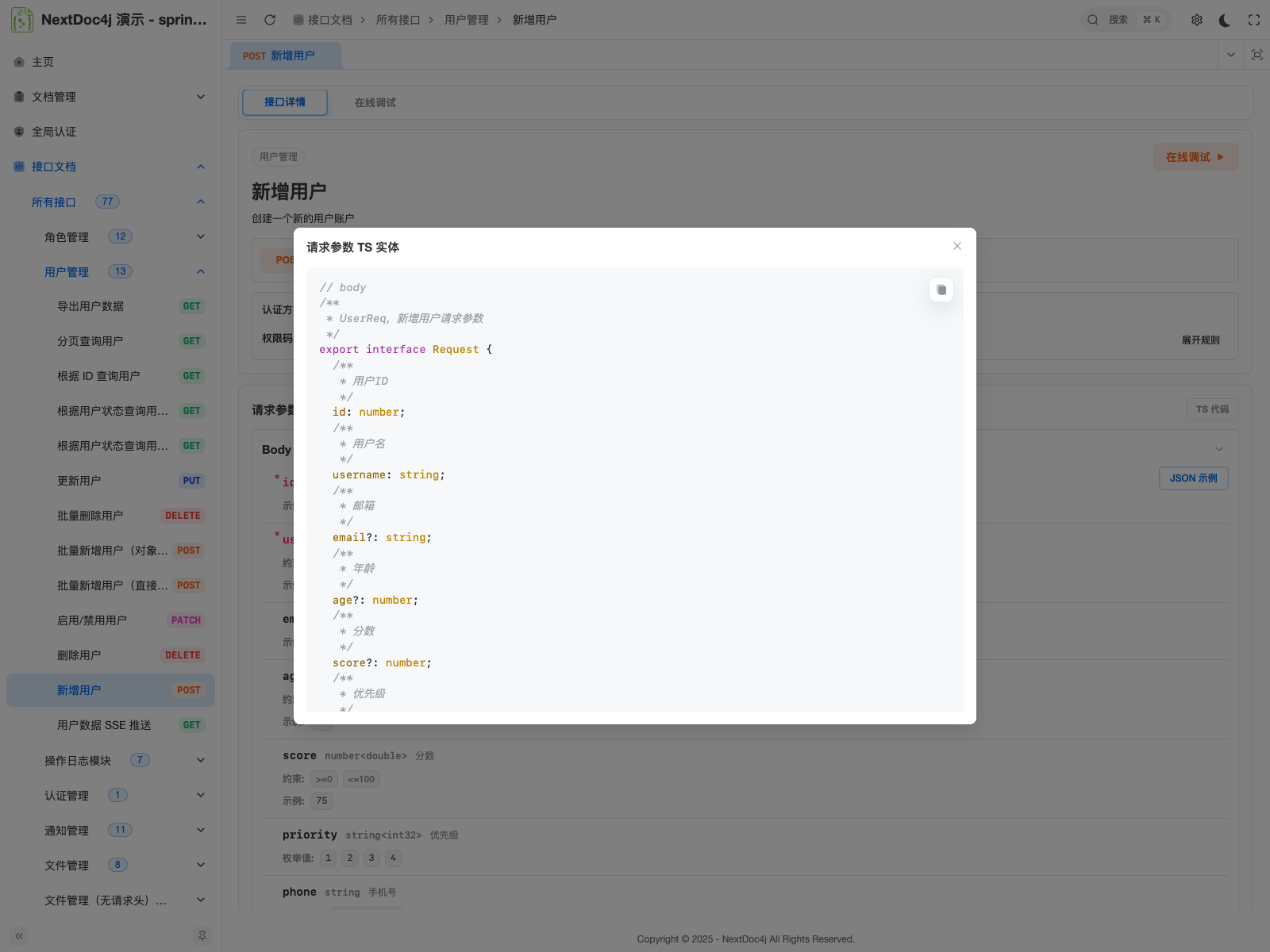Collapse the 用户管理 group chevron

coord(201,271)
